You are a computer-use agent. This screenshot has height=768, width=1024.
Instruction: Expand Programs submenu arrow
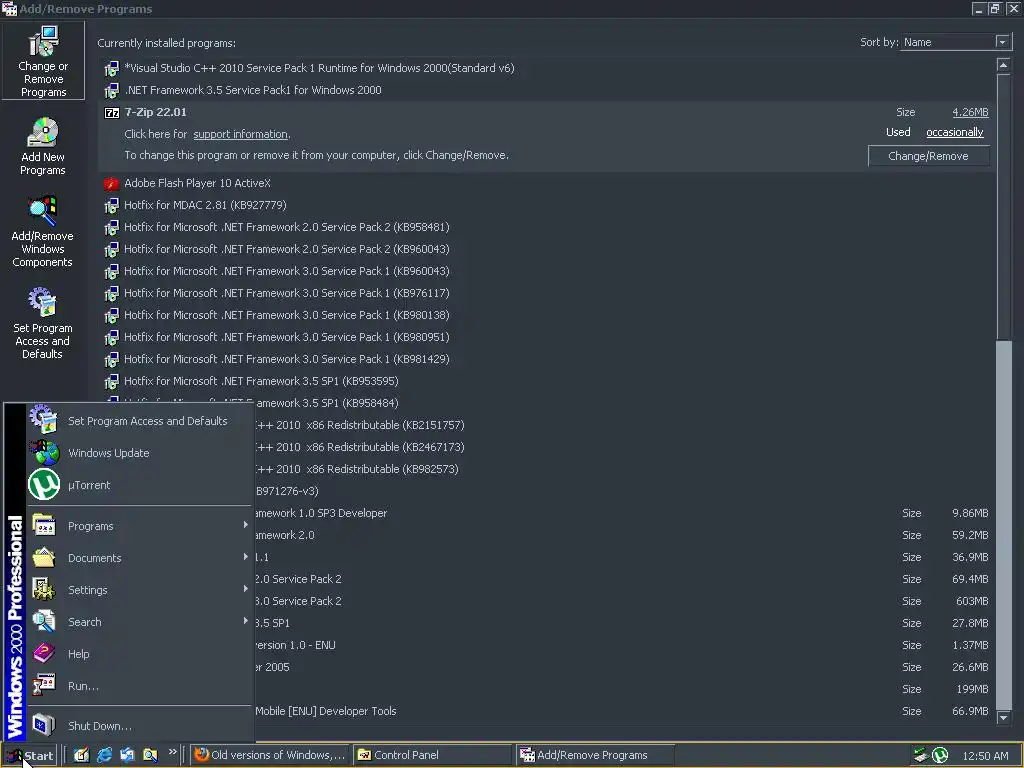[x=246, y=524]
